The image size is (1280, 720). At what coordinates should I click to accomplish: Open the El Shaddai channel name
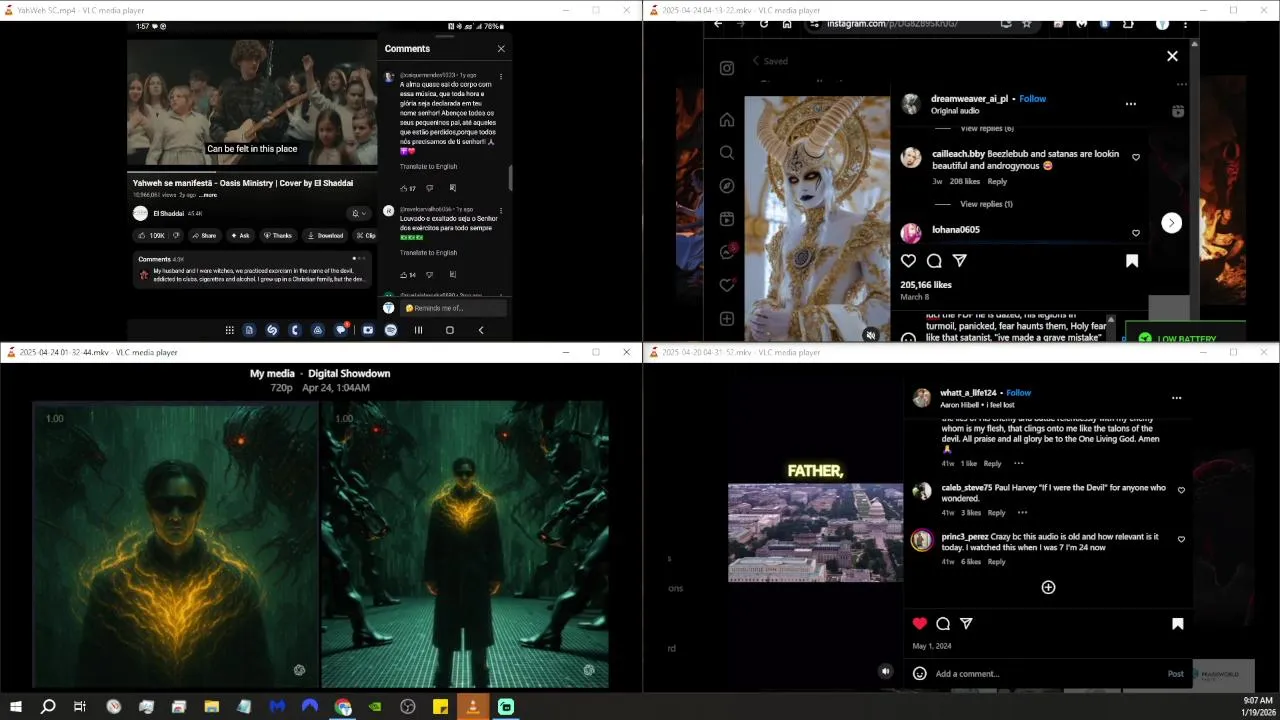click(168, 213)
